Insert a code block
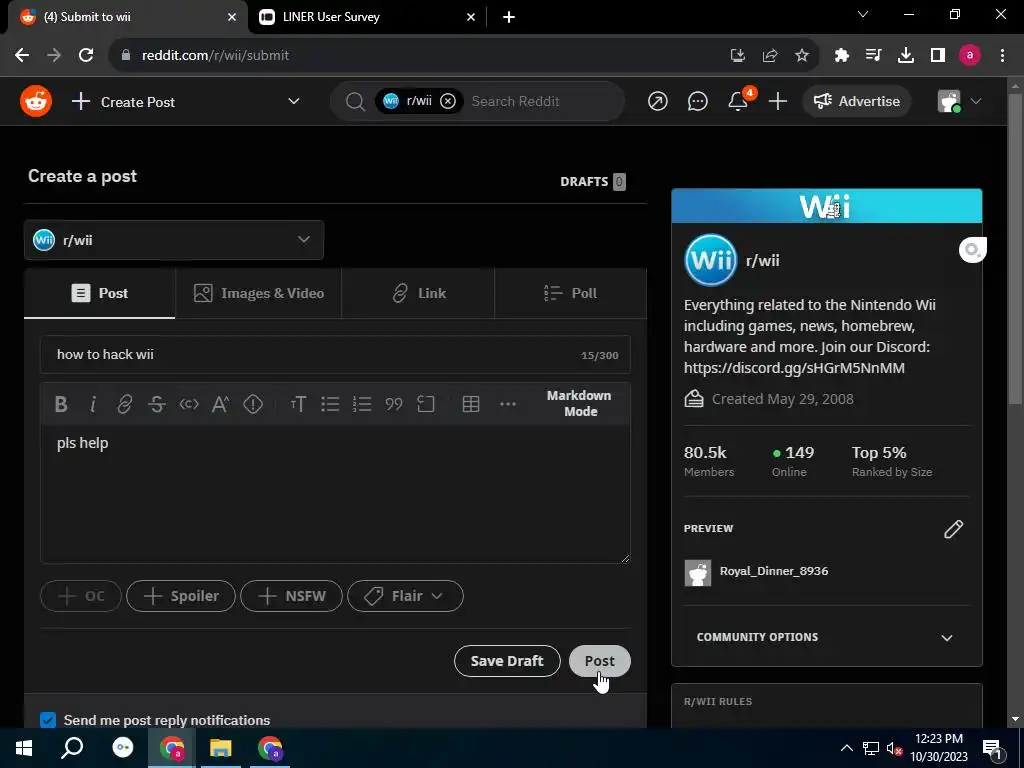Image resolution: width=1024 pixels, height=768 pixels. click(426, 404)
